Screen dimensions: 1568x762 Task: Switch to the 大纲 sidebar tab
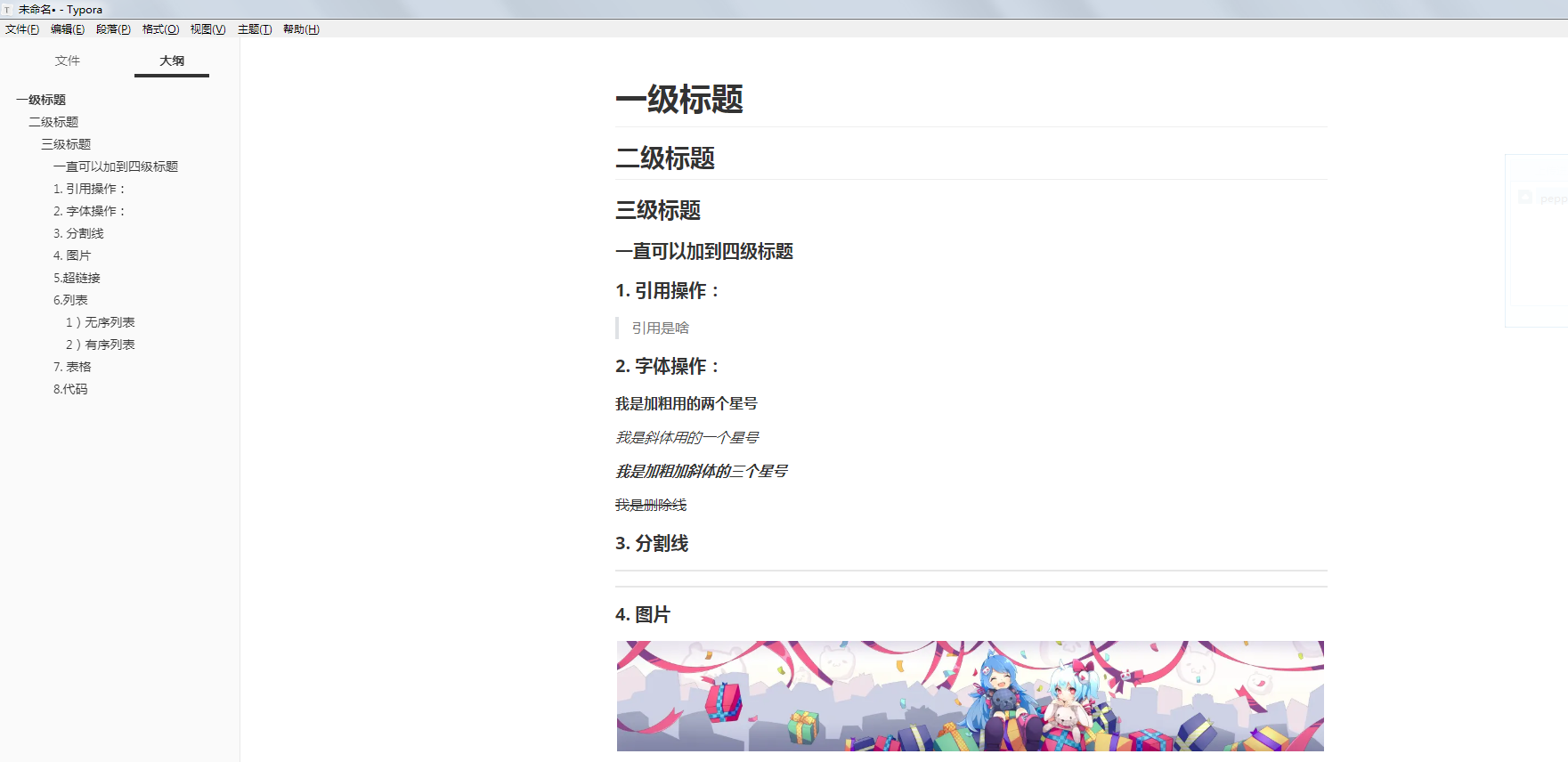tap(172, 61)
